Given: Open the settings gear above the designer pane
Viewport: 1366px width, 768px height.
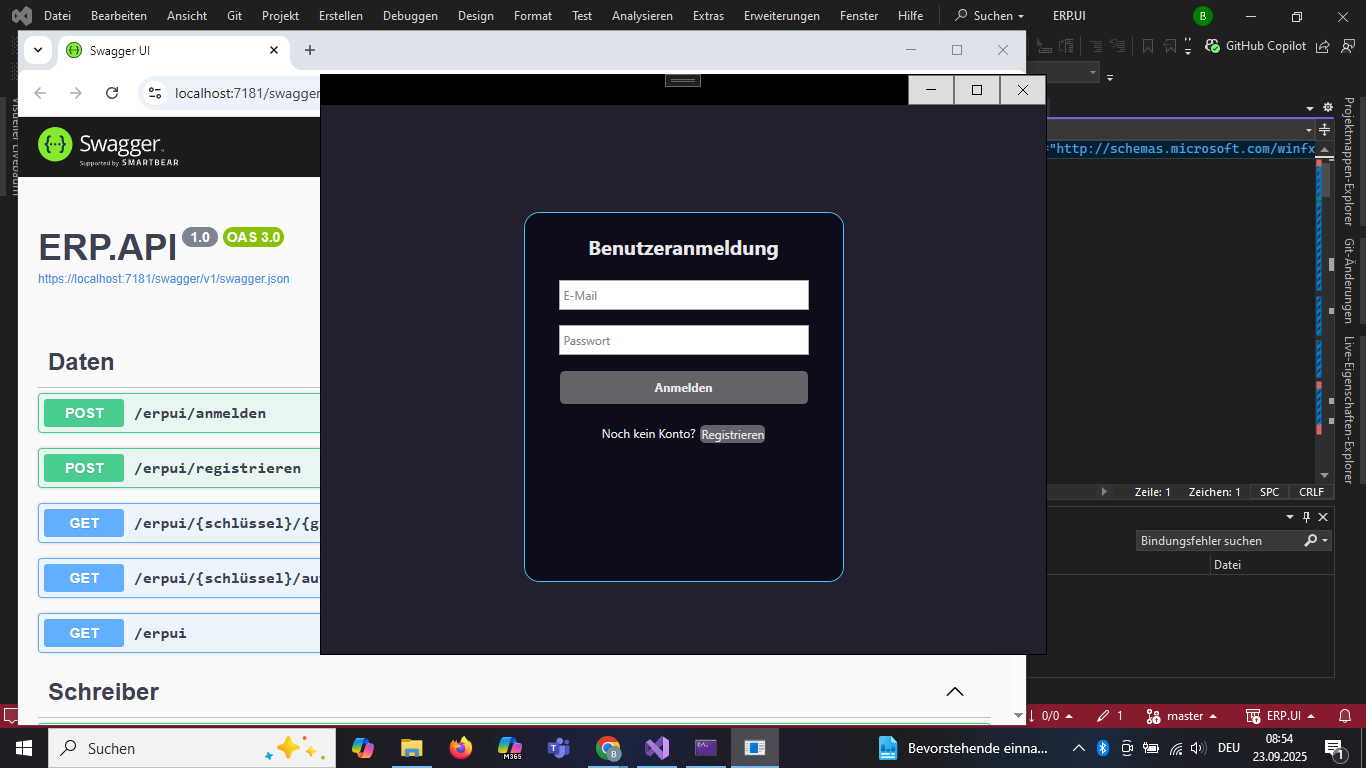Looking at the screenshot, I should (1327, 106).
